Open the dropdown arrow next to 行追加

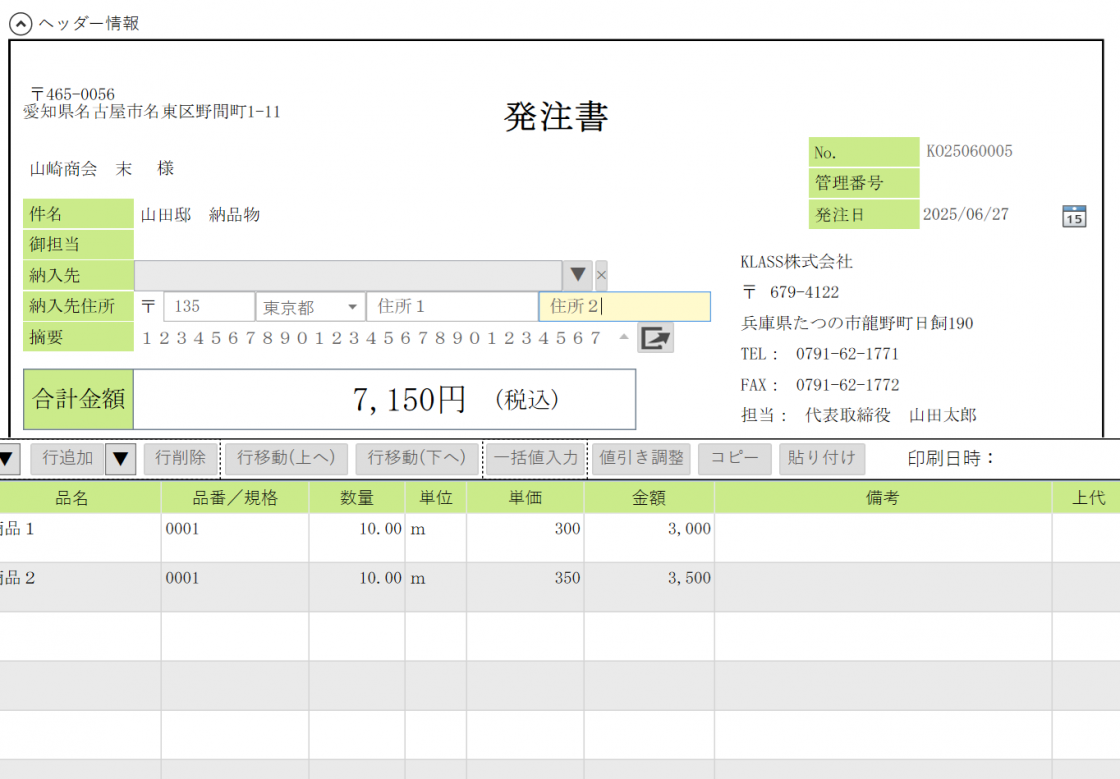point(121,459)
